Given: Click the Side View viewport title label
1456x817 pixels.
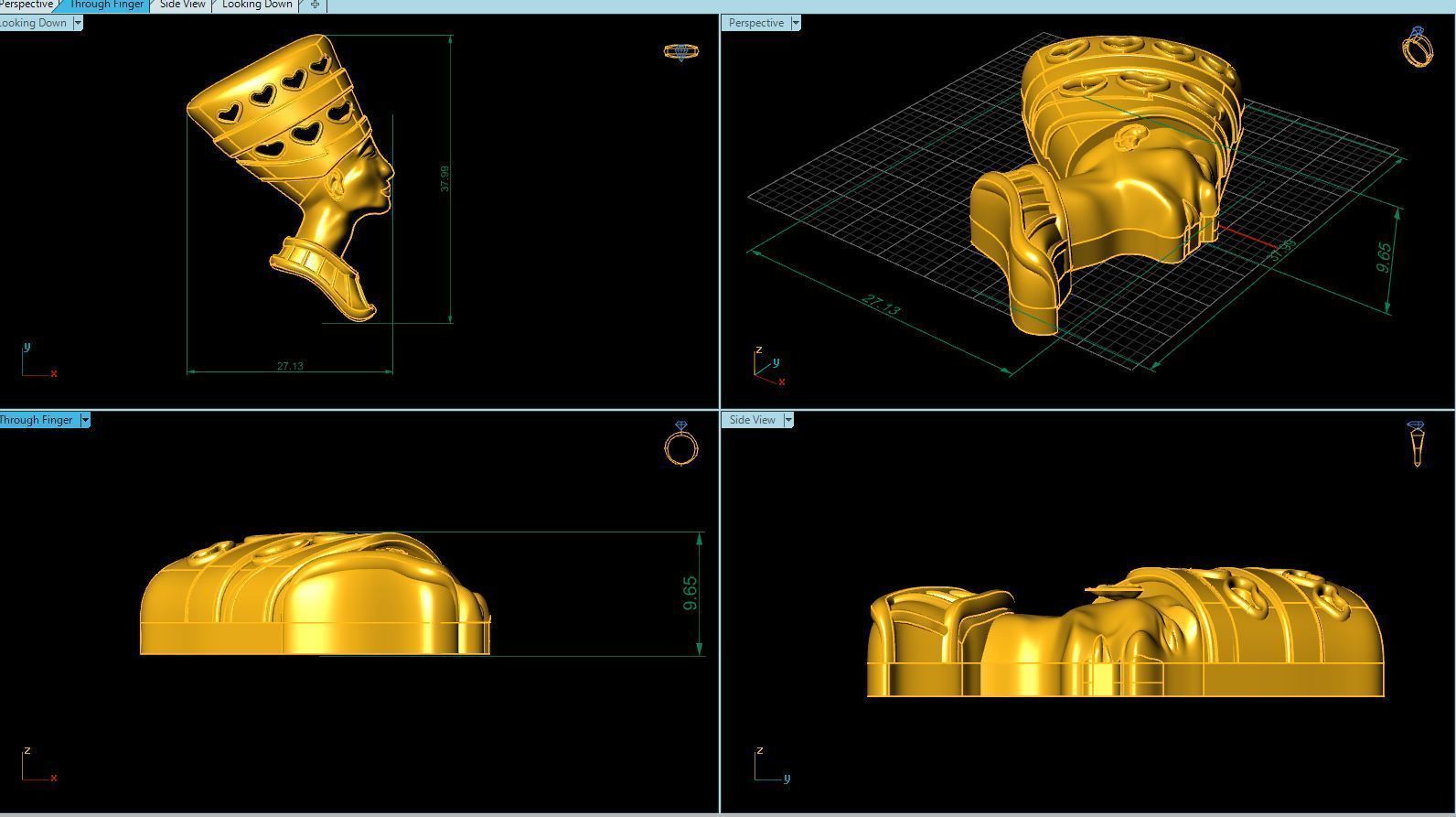Looking at the screenshot, I should click(752, 420).
